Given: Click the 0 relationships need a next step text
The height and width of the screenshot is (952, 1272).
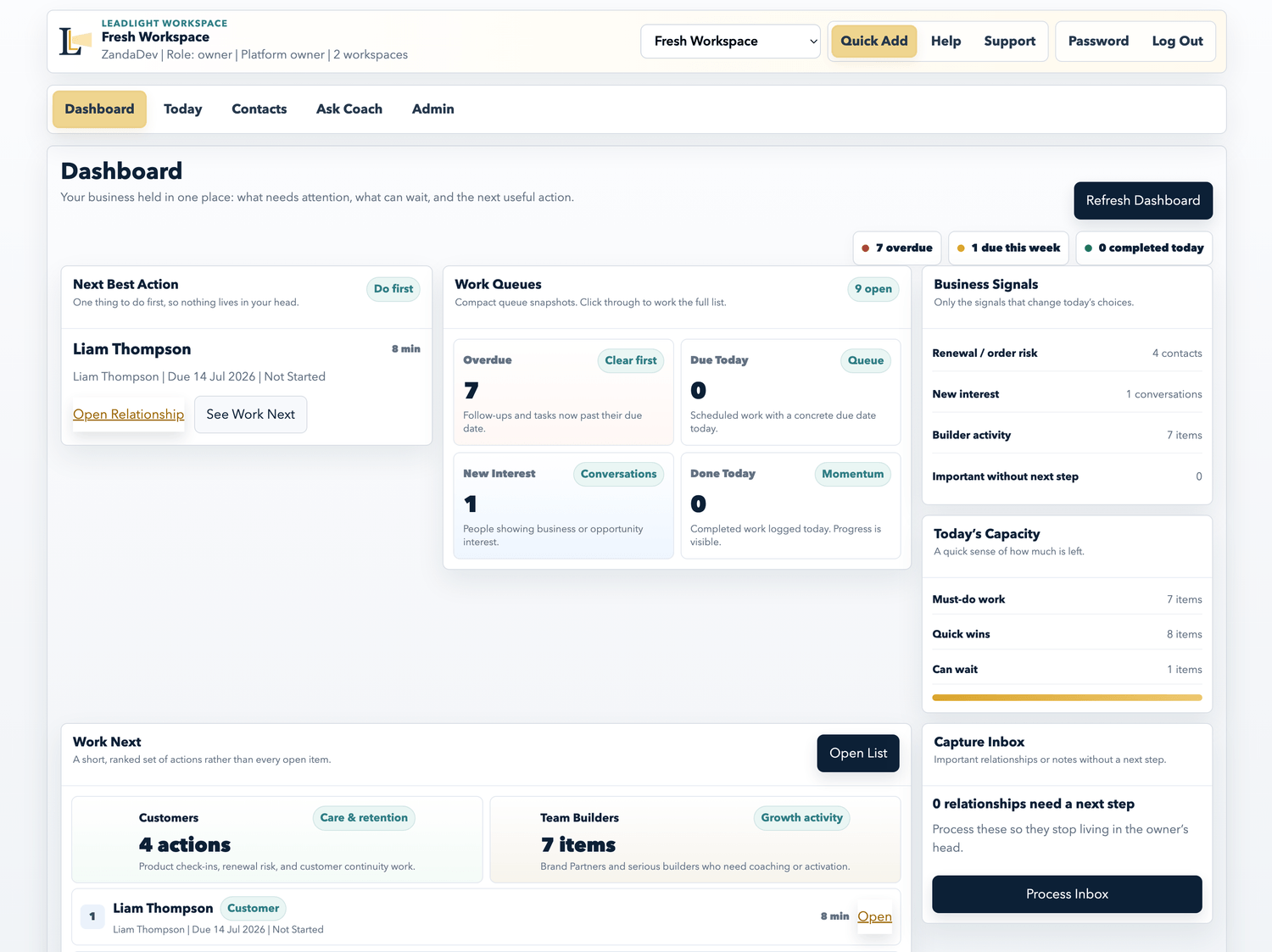Looking at the screenshot, I should (x=1033, y=804).
